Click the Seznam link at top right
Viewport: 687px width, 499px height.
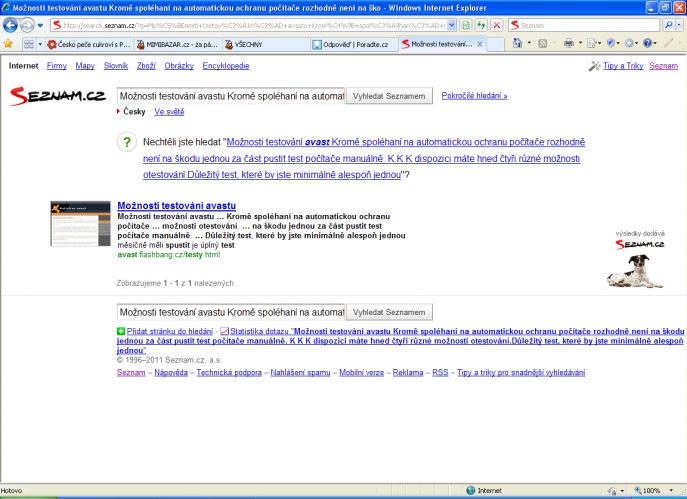663,66
